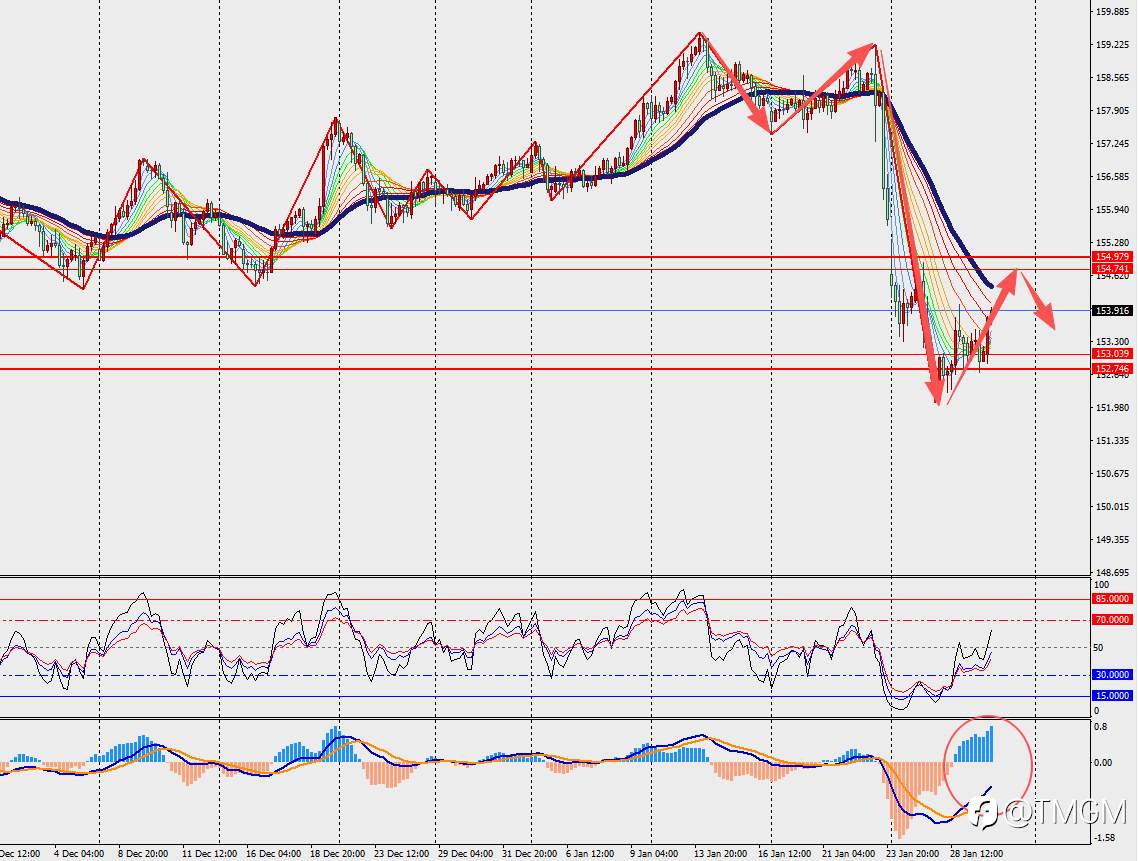Click the 13 Jan 20:00 time label

coord(721,854)
